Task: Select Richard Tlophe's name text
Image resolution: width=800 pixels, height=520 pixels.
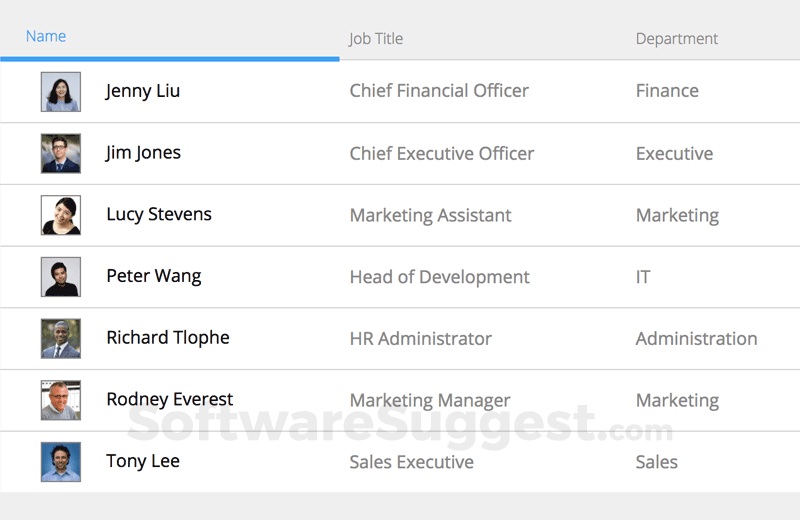Action: tap(168, 338)
